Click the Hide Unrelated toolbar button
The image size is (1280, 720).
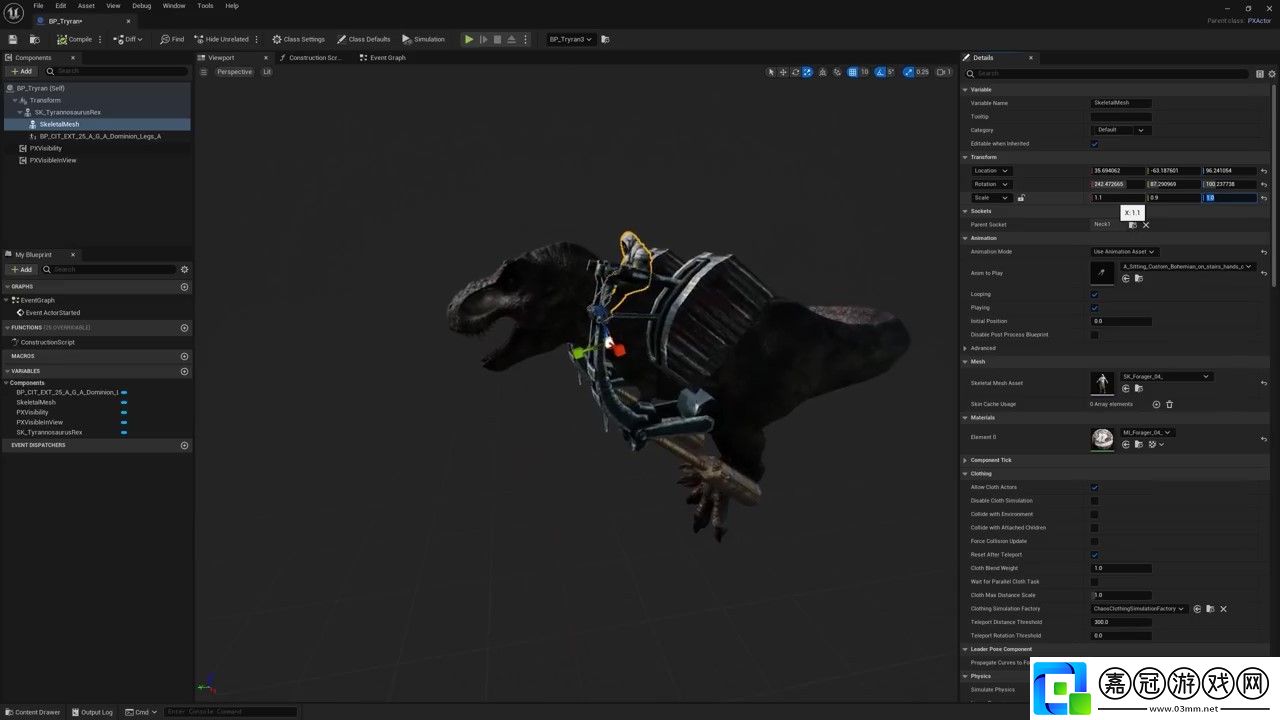(221, 39)
